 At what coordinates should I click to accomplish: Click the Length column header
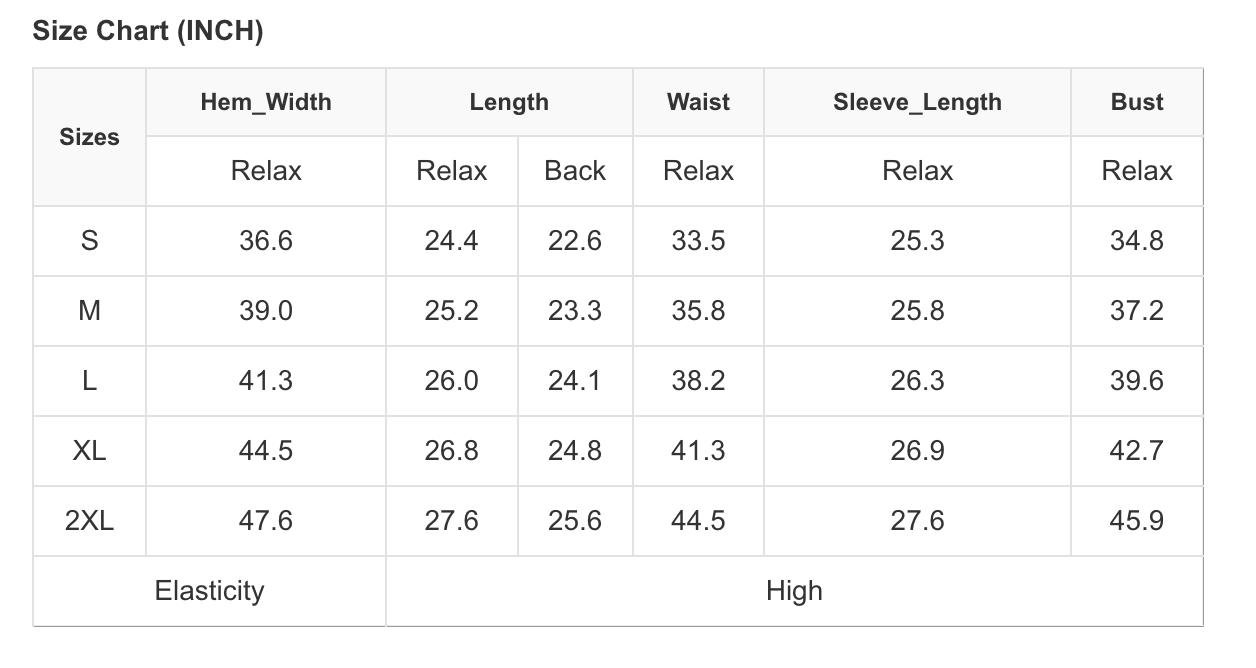[509, 102]
